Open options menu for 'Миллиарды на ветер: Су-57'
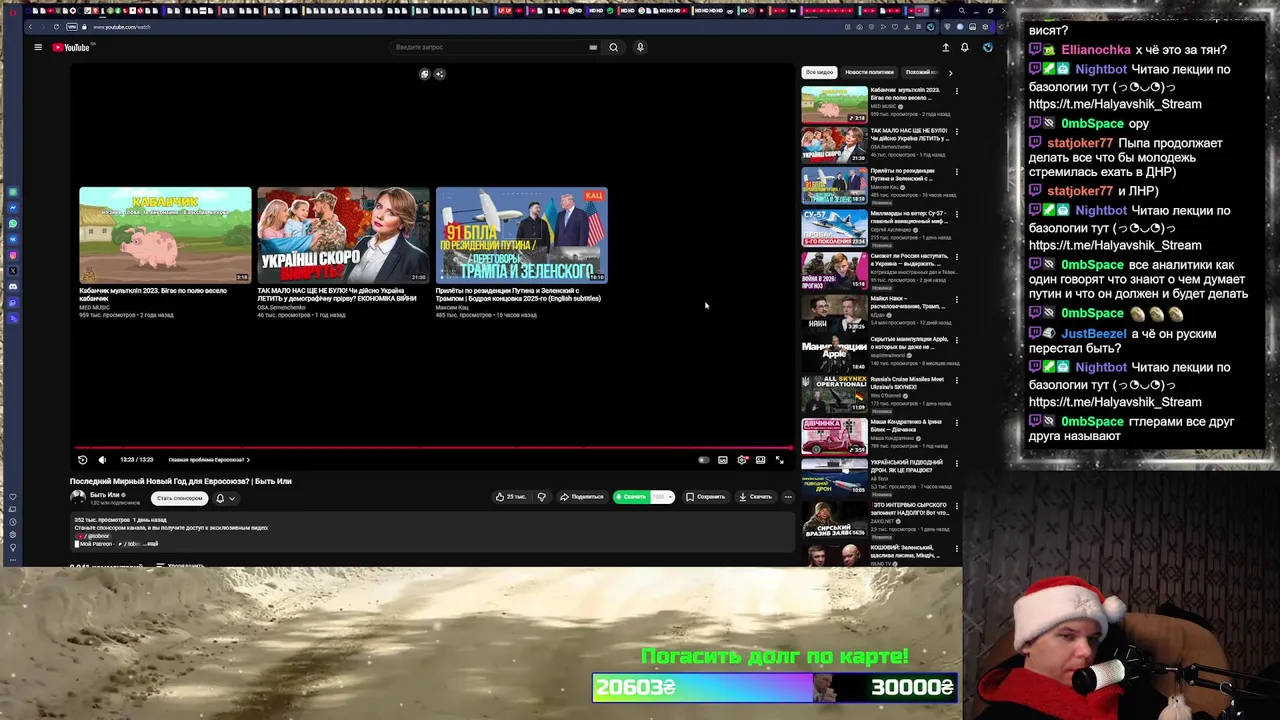Viewport: 1280px width, 720px height. 956,213
